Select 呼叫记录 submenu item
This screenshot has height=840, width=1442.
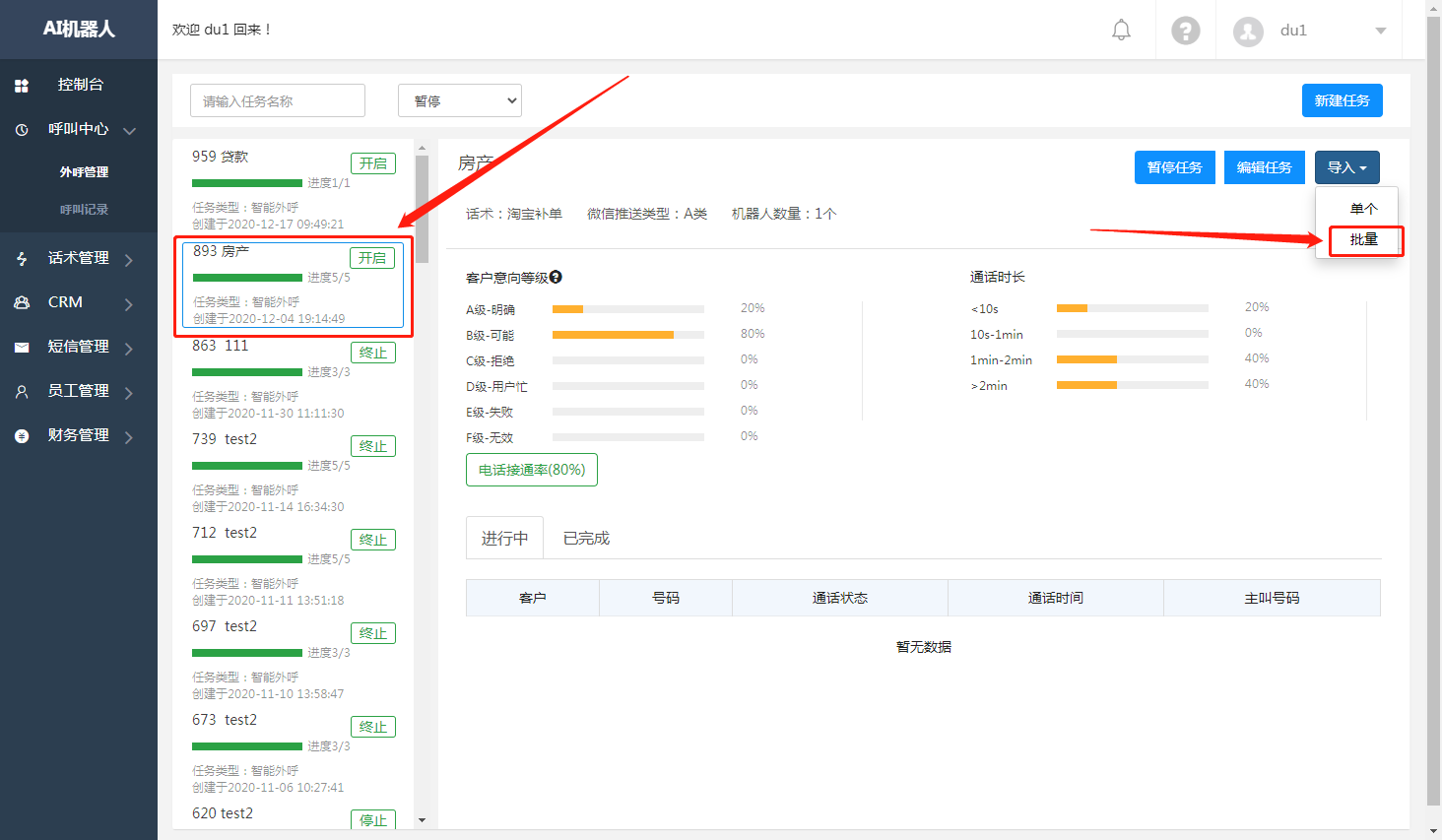pyautogui.click(x=84, y=210)
